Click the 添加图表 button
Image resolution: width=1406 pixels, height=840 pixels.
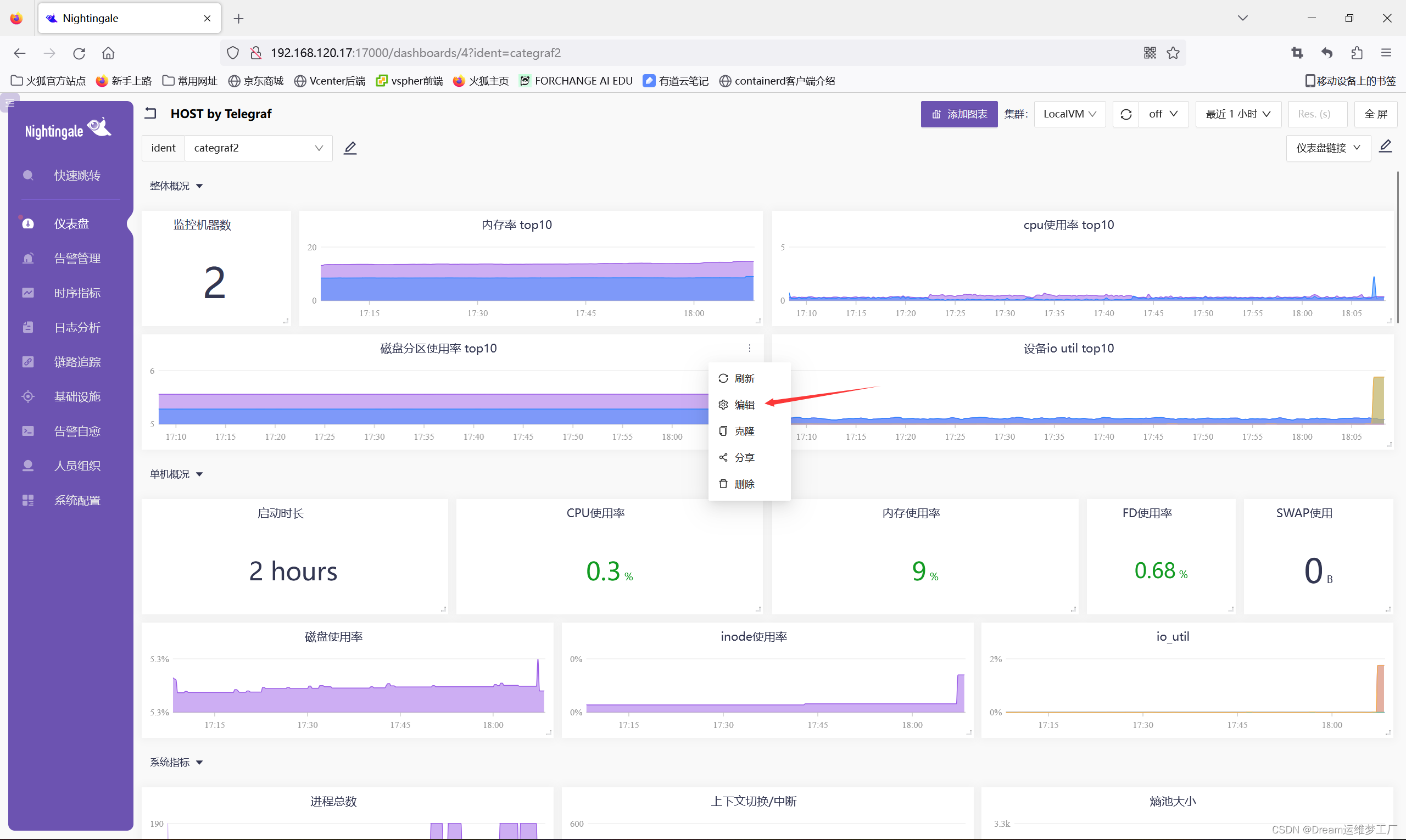click(959, 114)
